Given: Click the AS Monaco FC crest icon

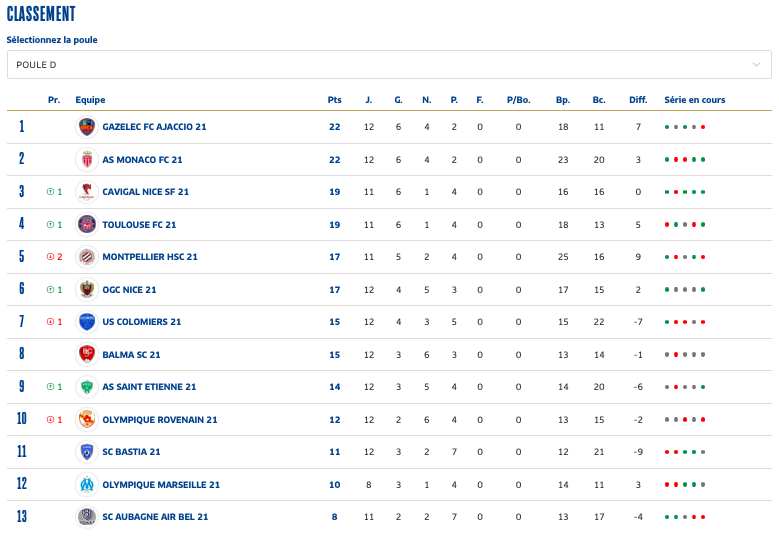Looking at the screenshot, I should (x=87, y=160).
